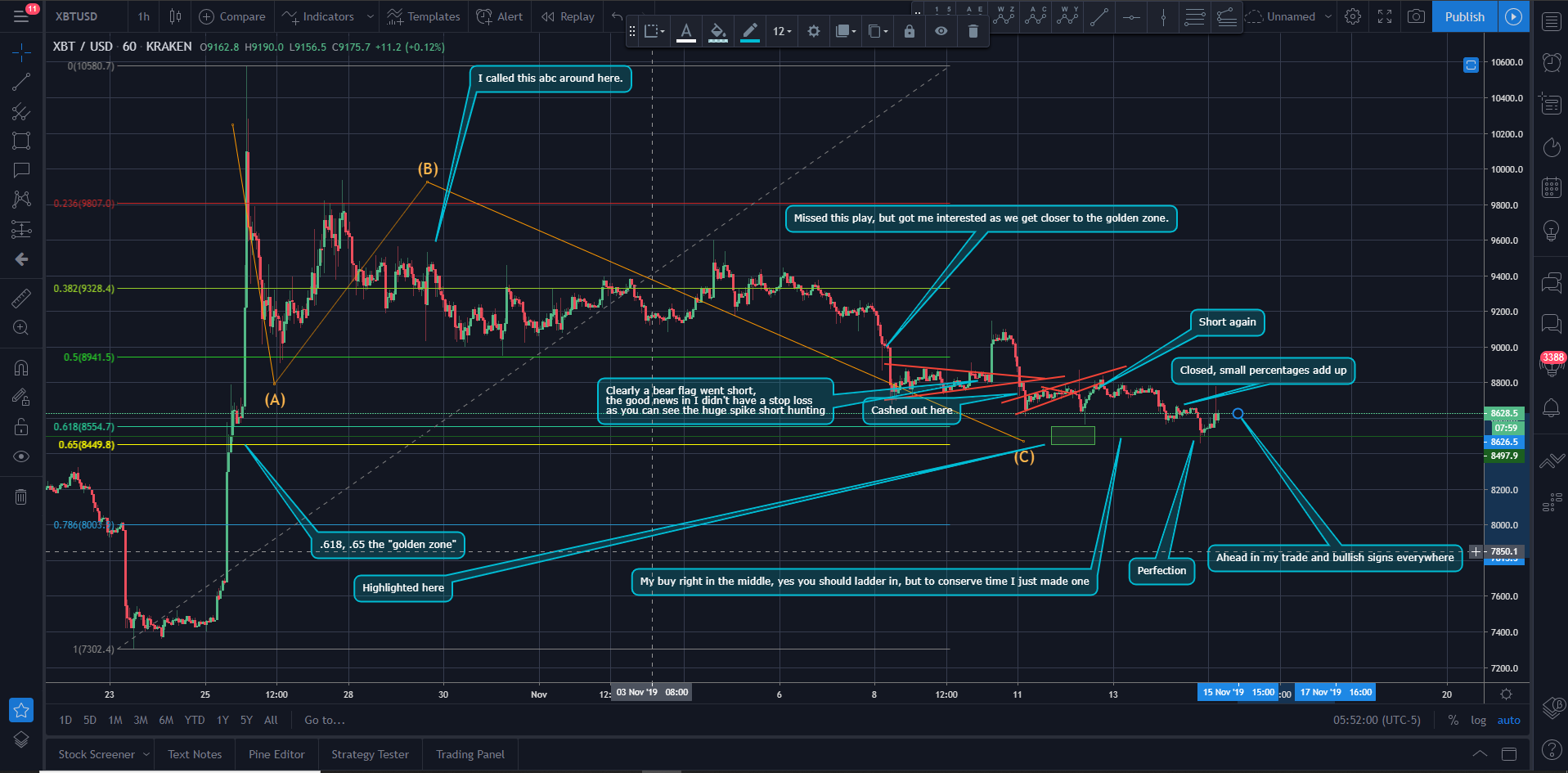Open chart settings gear in top bar
This screenshot has height=773, width=1568.
pyautogui.click(x=1353, y=16)
